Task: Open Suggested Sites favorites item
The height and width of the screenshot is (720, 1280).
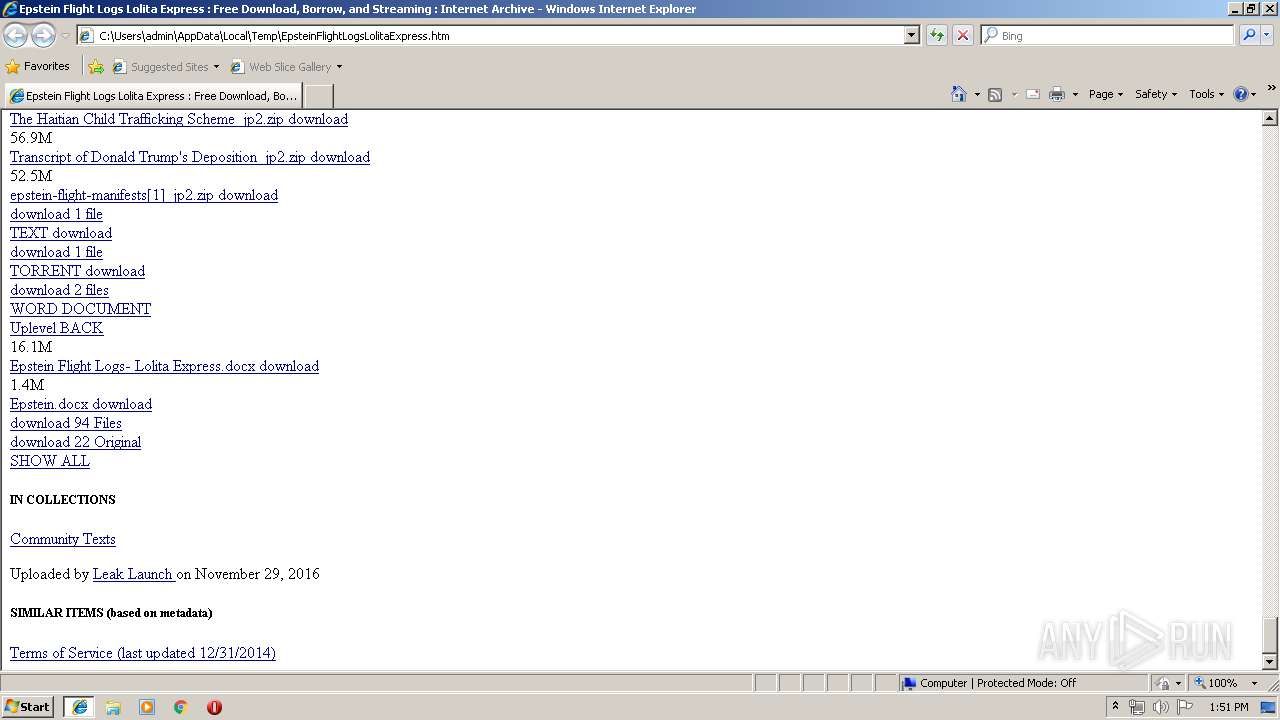Action: point(165,67)
